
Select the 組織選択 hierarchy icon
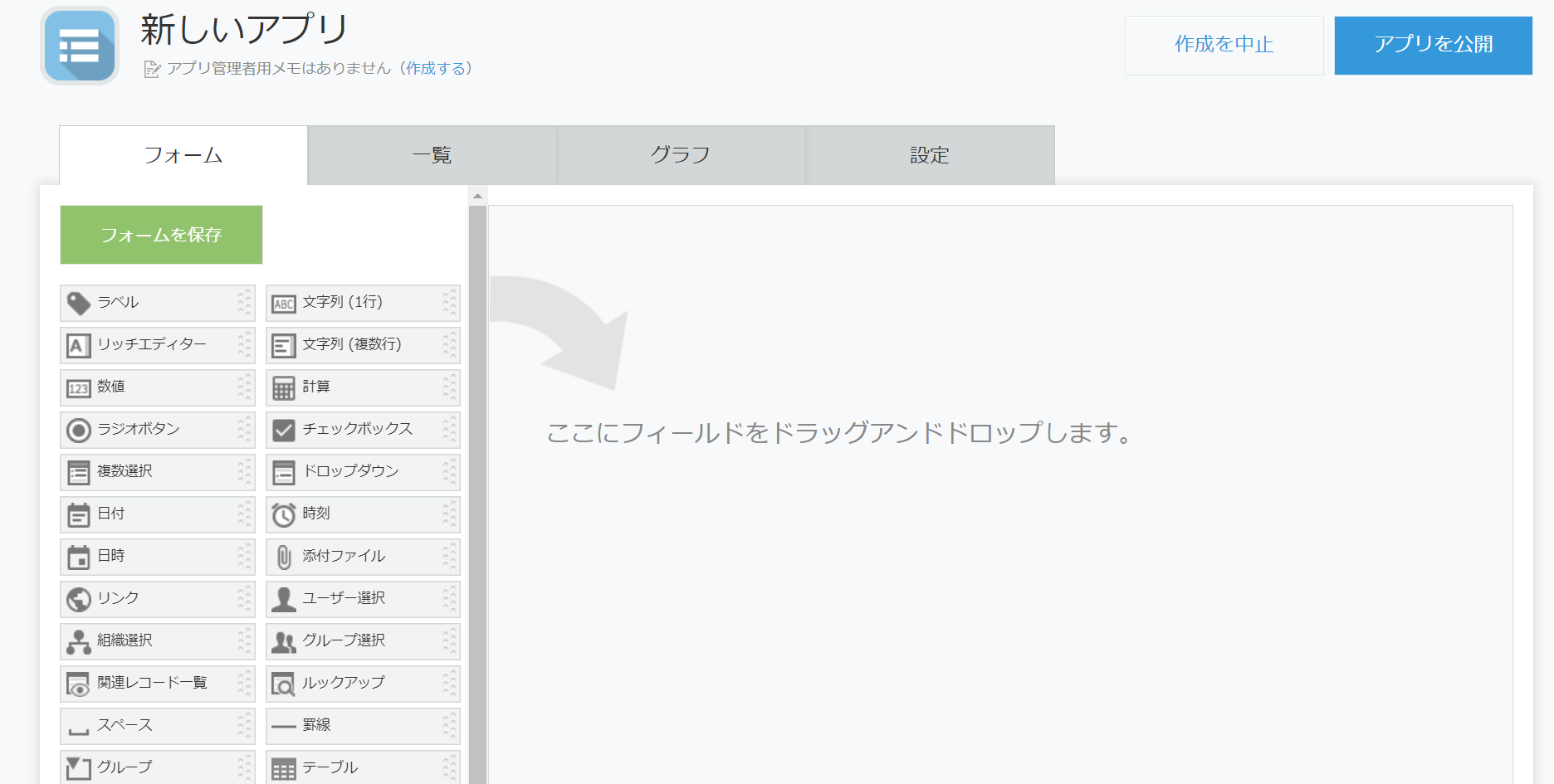(79, 642)
